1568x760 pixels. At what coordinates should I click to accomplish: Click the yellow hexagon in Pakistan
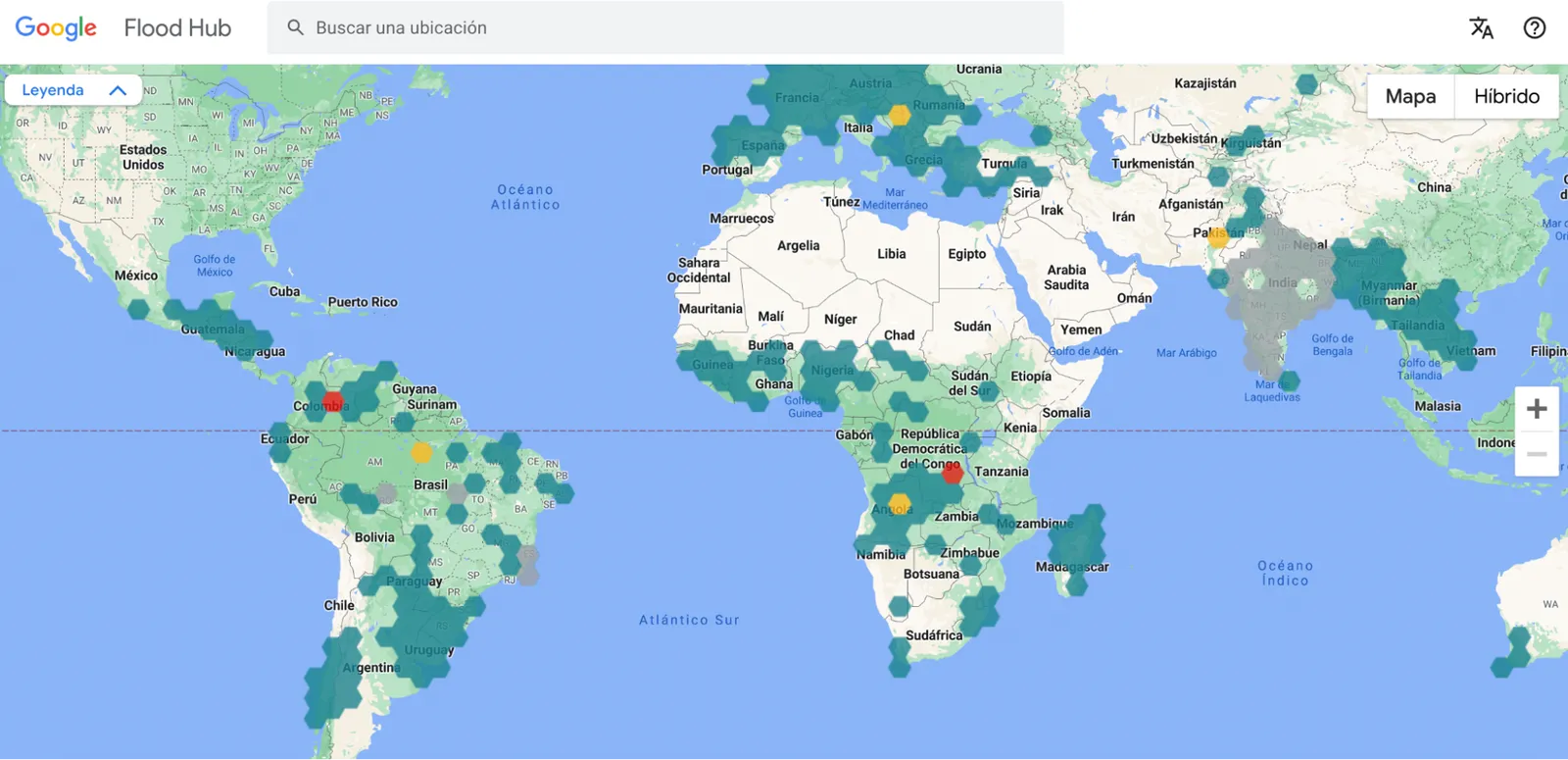[x=1218, y=236]
